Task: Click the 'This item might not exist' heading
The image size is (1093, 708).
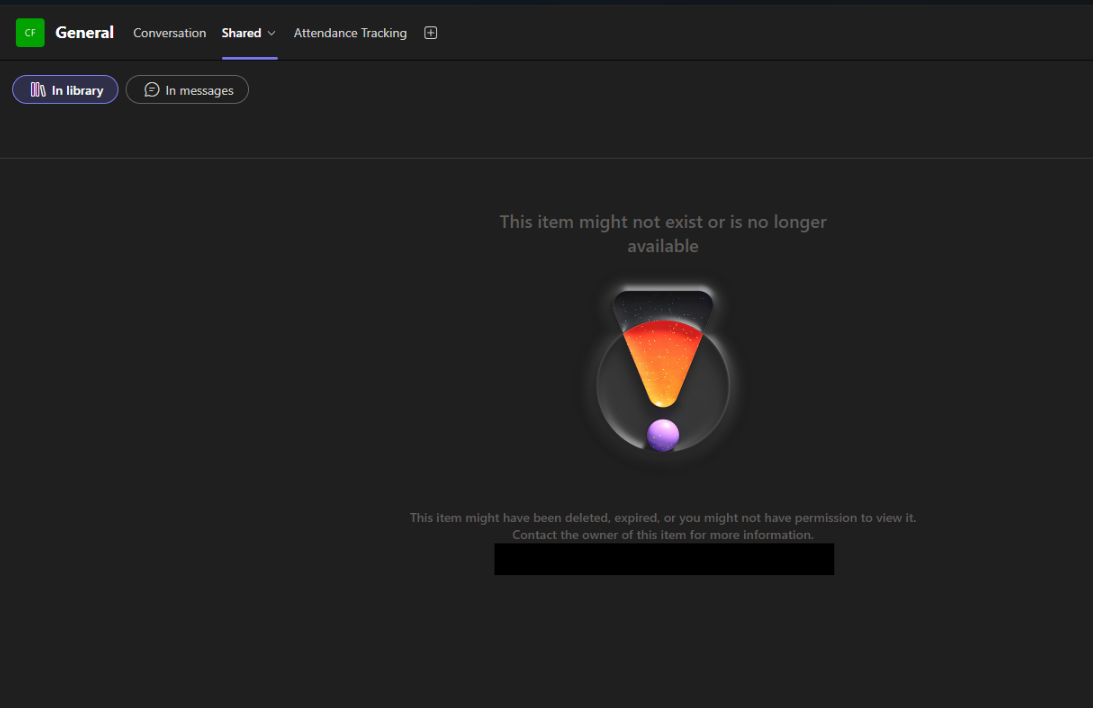Action: 663,233
